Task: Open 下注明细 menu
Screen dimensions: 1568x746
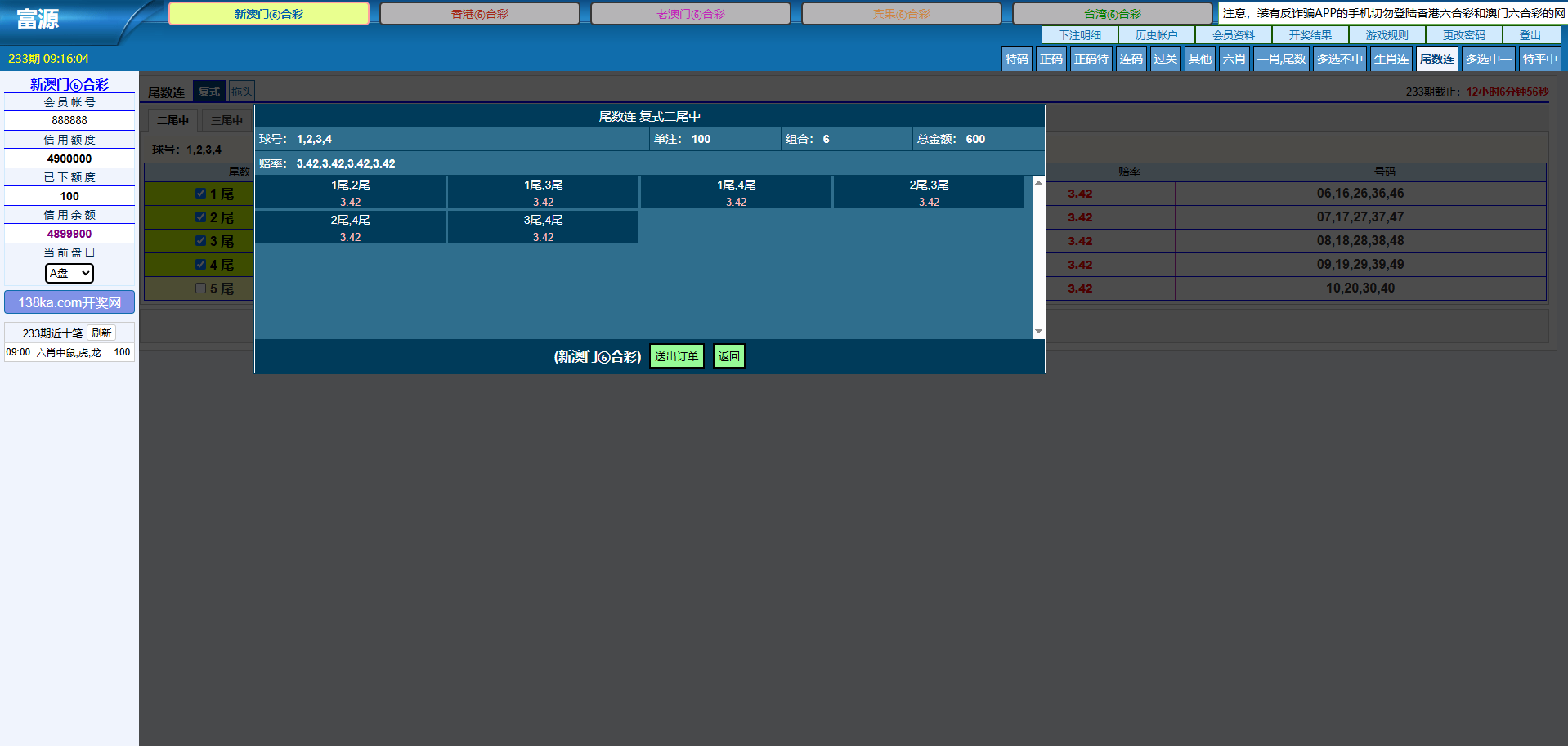Action: click(x=1080, y=35)
